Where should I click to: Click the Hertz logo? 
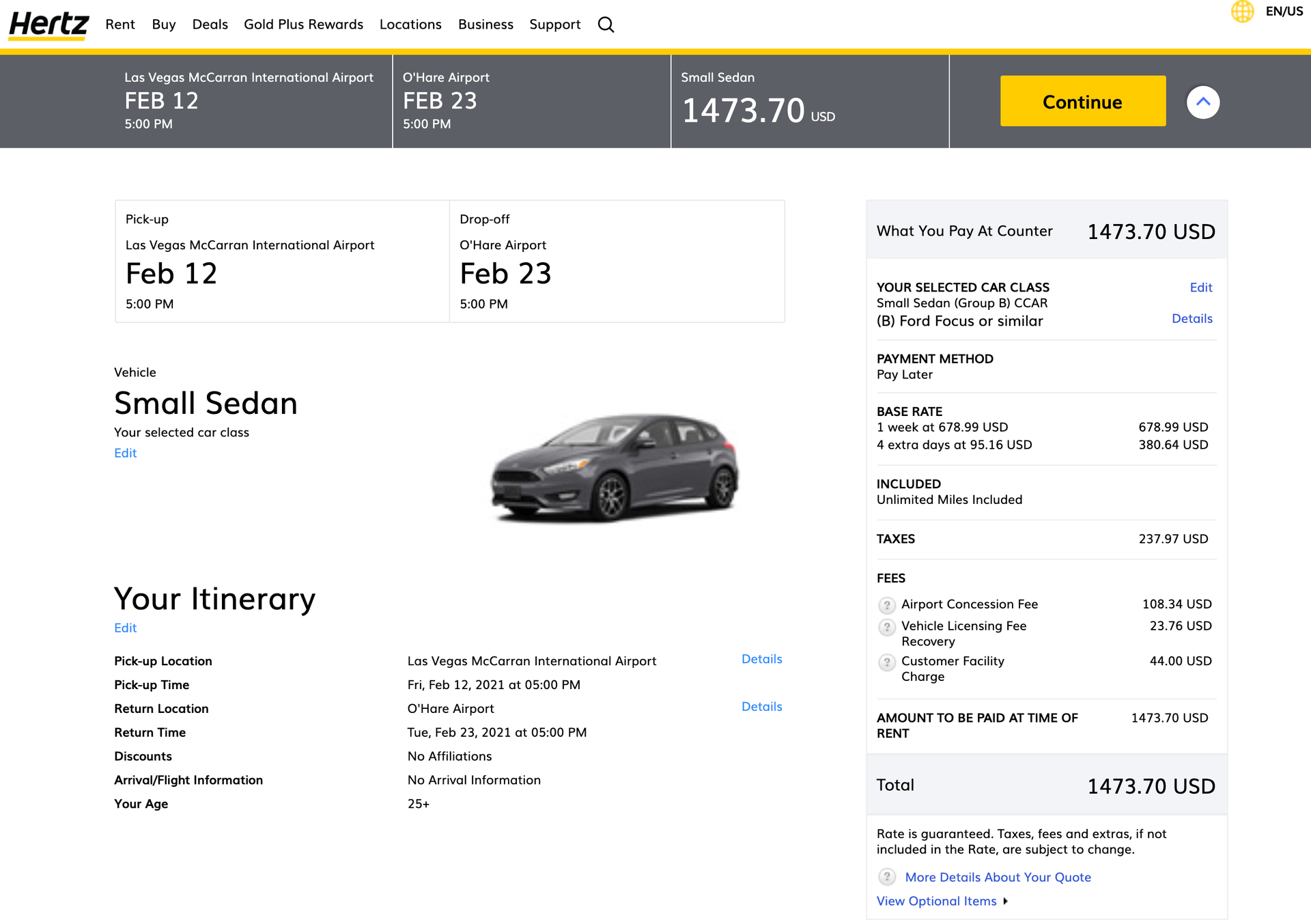[x=47, y=24]
